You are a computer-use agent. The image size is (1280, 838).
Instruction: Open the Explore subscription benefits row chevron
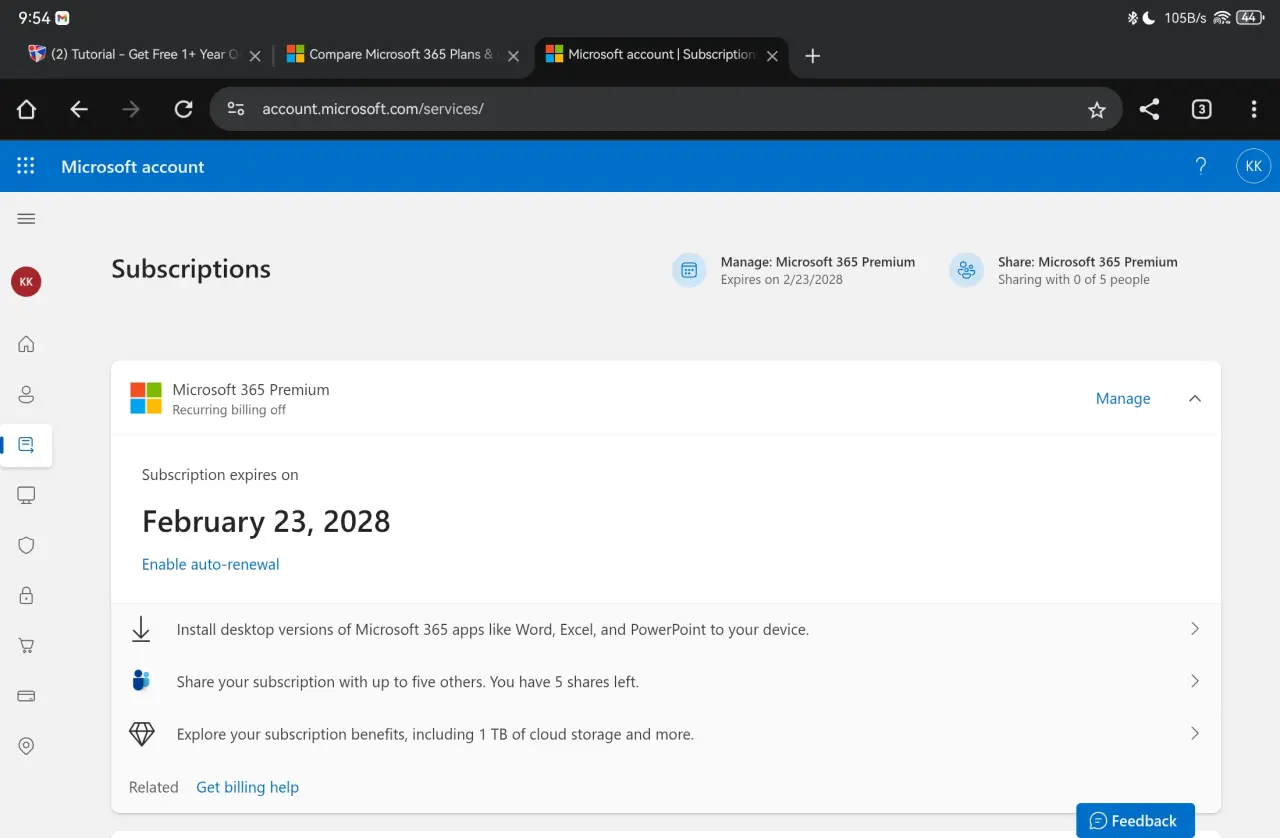coord(1194,733)
